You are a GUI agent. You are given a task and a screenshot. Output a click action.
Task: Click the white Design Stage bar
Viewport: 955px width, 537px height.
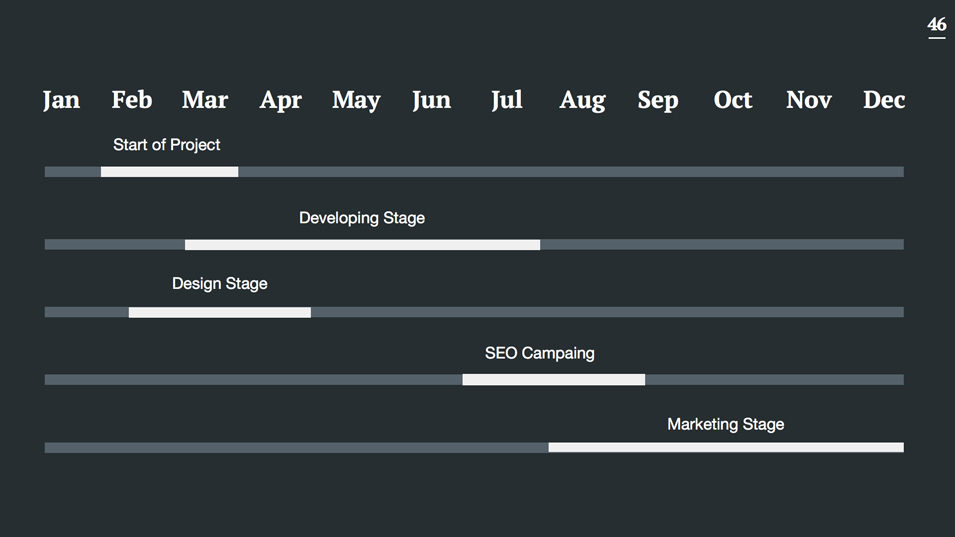(220, 312)
